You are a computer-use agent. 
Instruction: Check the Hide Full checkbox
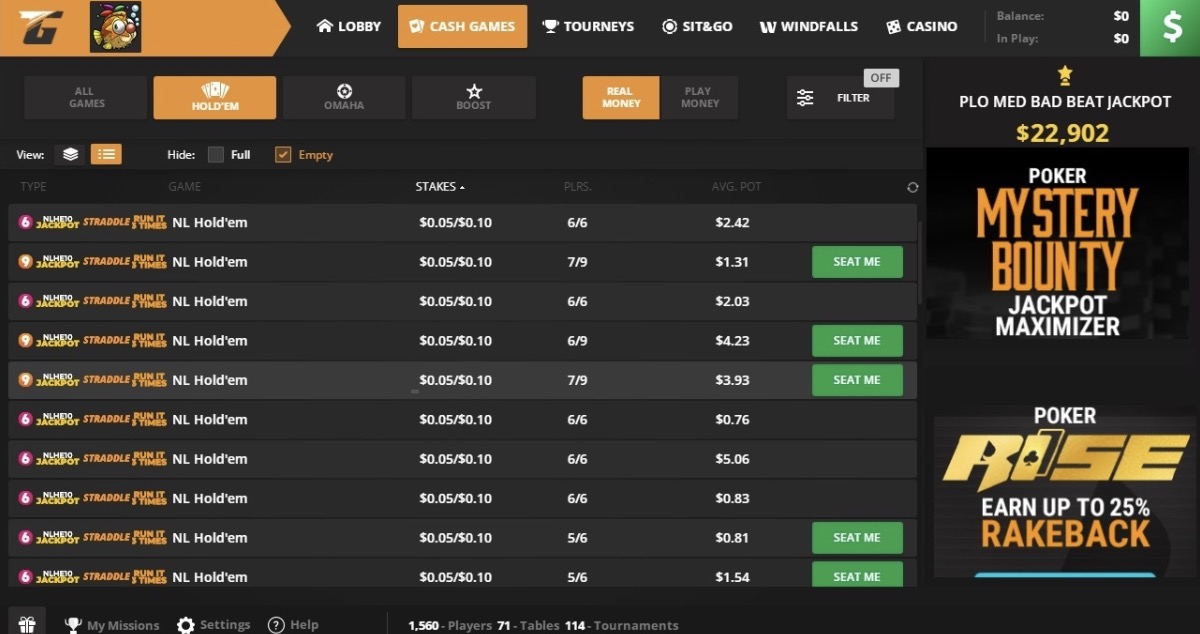(x=216, y=154)
